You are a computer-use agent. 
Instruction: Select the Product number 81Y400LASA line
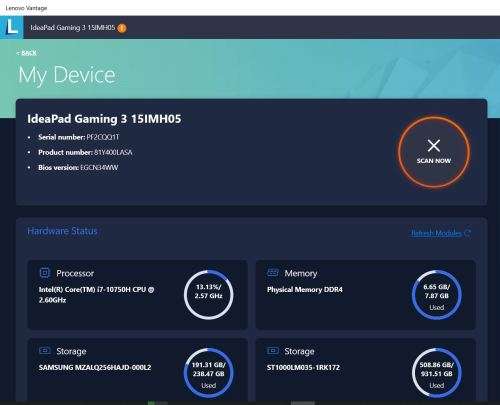click(85, 152)
